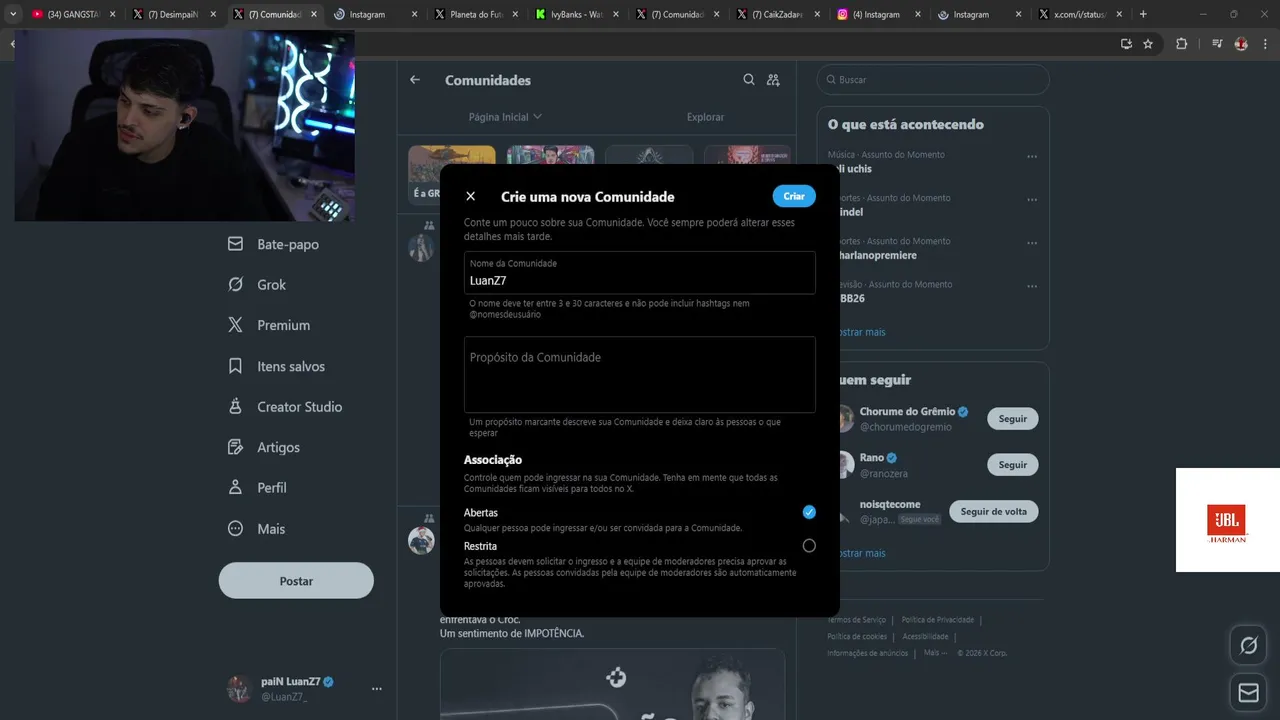This screenshot has width=1280, height=720.
Task: Click the Nome da Comunidade field
Action: pyautogui.click(x=640, y=273)
